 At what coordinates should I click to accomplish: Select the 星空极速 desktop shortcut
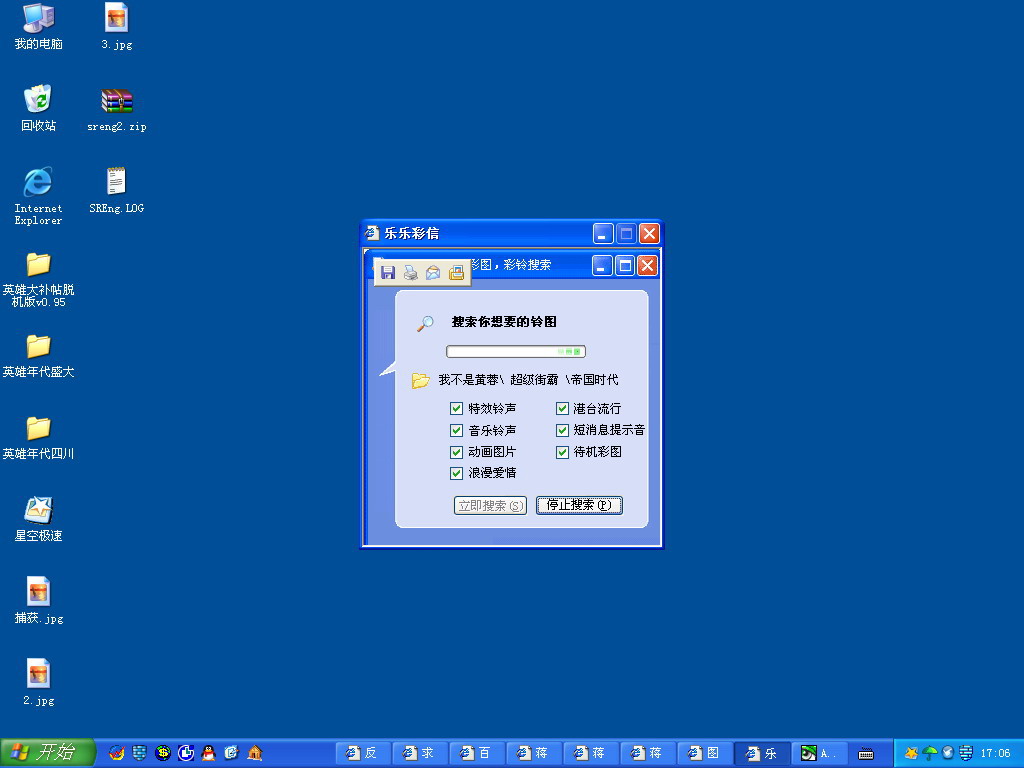38,510
